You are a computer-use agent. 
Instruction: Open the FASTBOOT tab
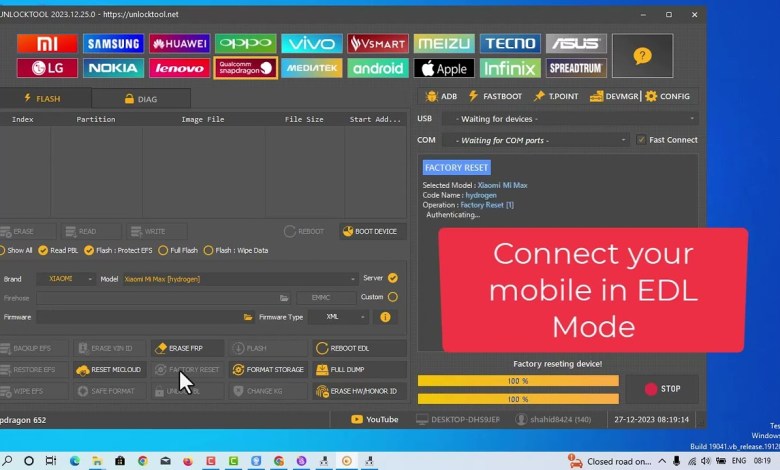click(x=493, y=96)
